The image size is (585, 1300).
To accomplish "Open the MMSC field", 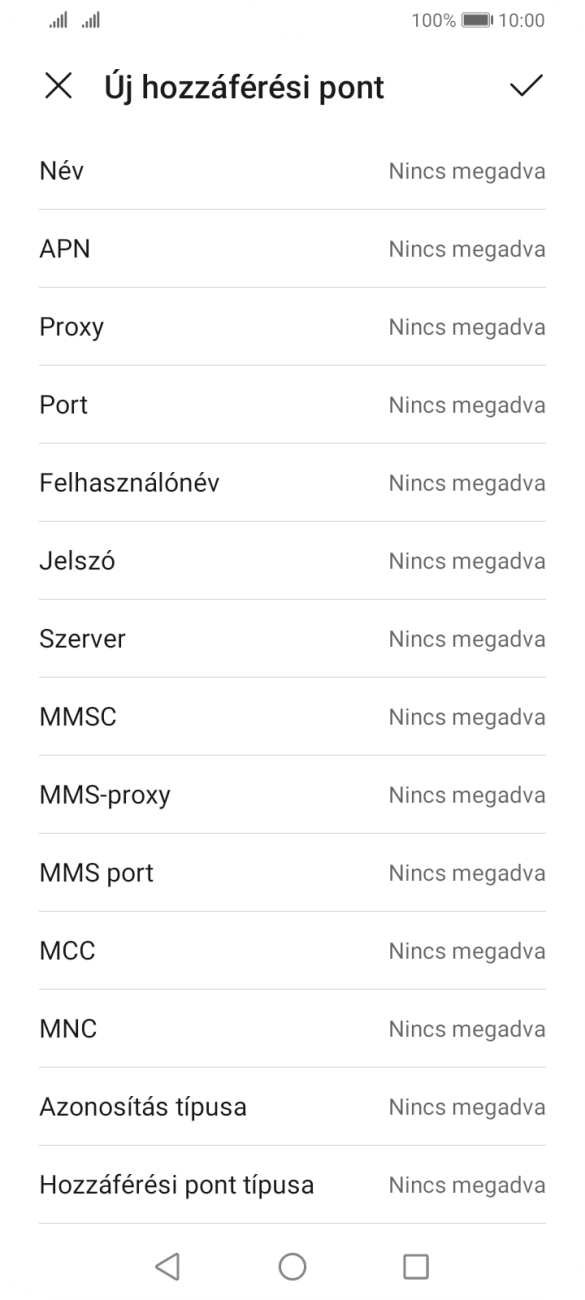I will (x=291, y=717).
